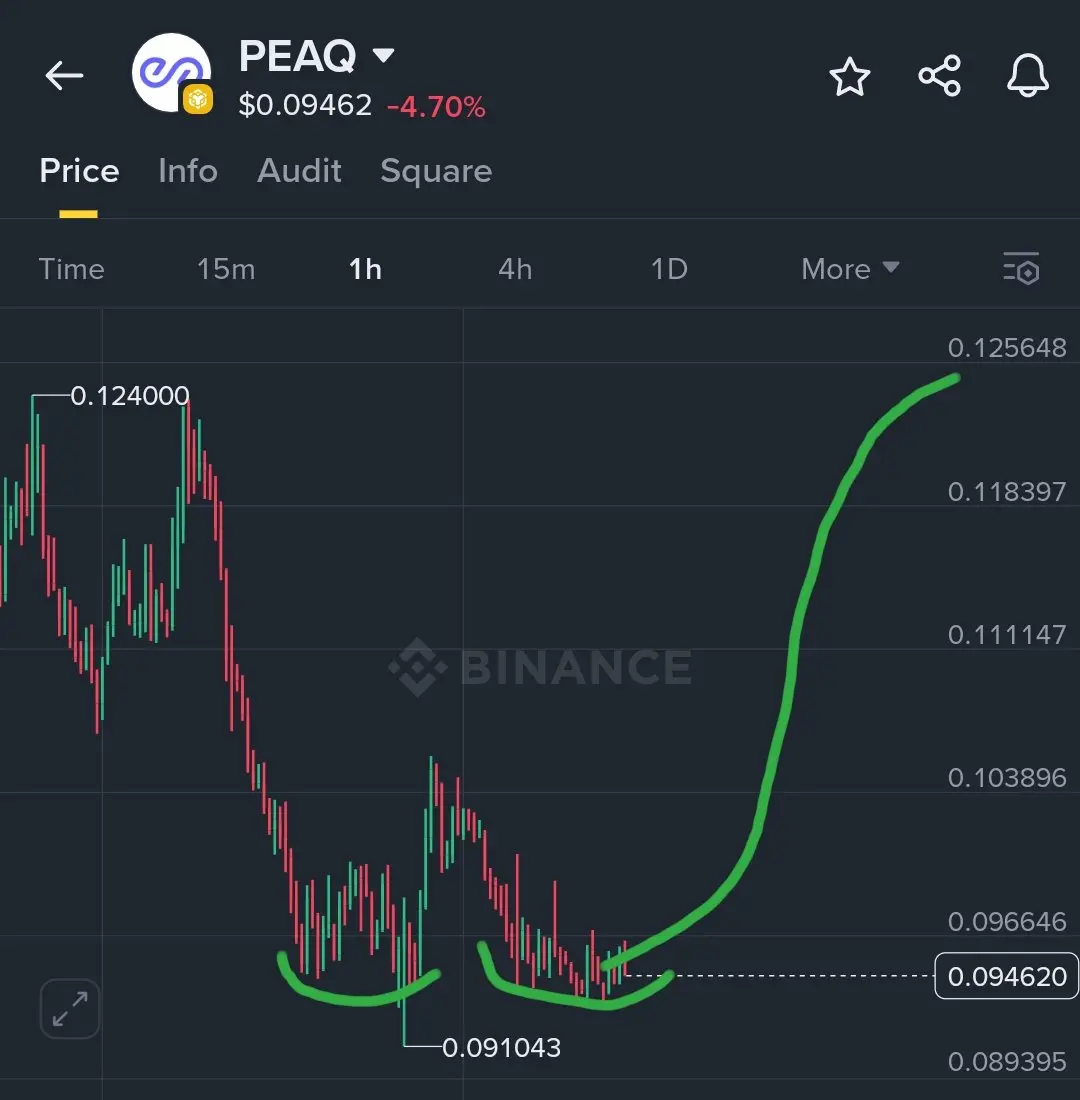This screenshot has width=1080, height=1100.
Task: Open chart indicator settings icon
Action: pyautogui.click(x=1021, y=268)
